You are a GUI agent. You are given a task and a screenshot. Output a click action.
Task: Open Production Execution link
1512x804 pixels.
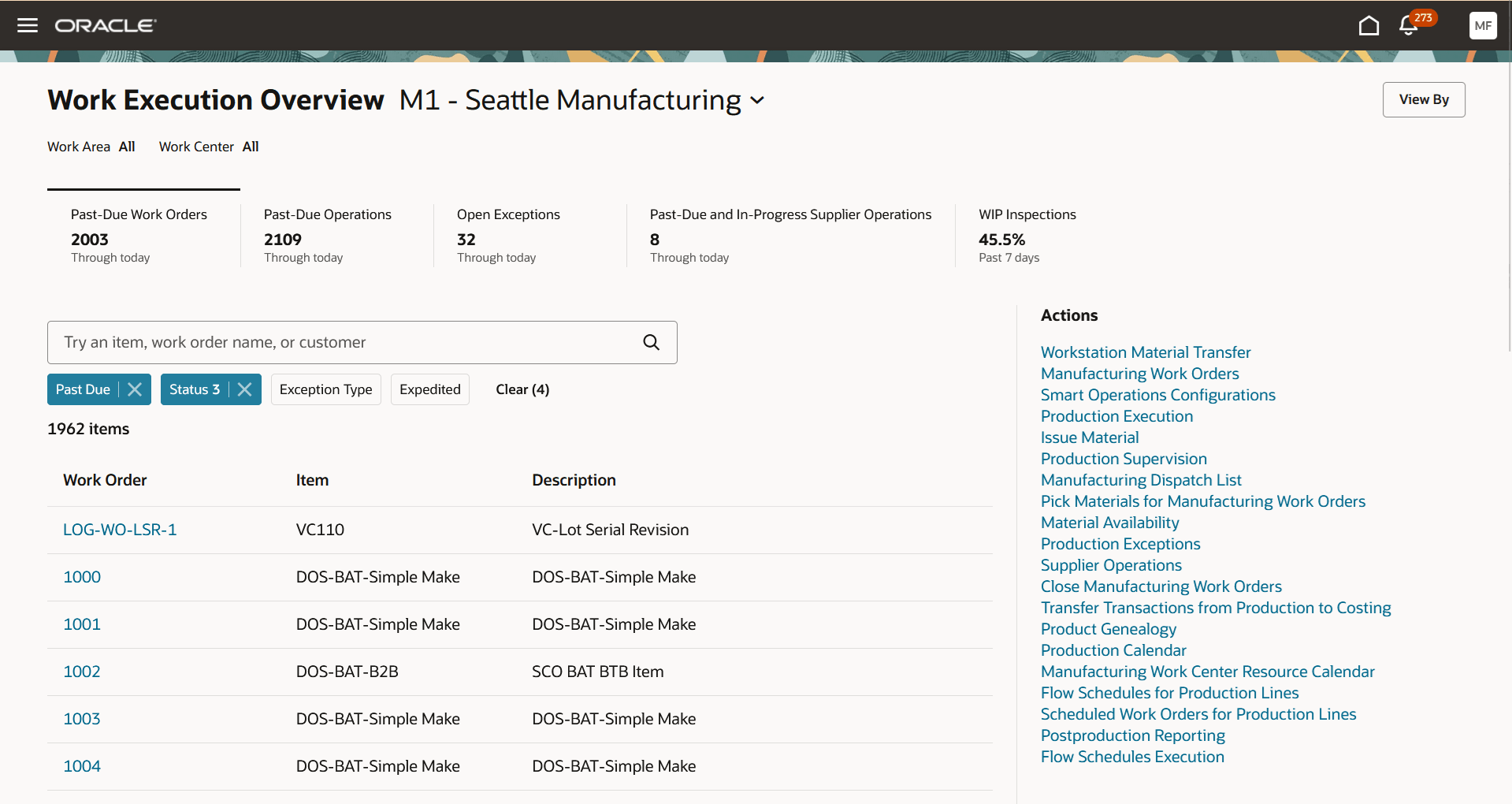(x=1116, y=416)
